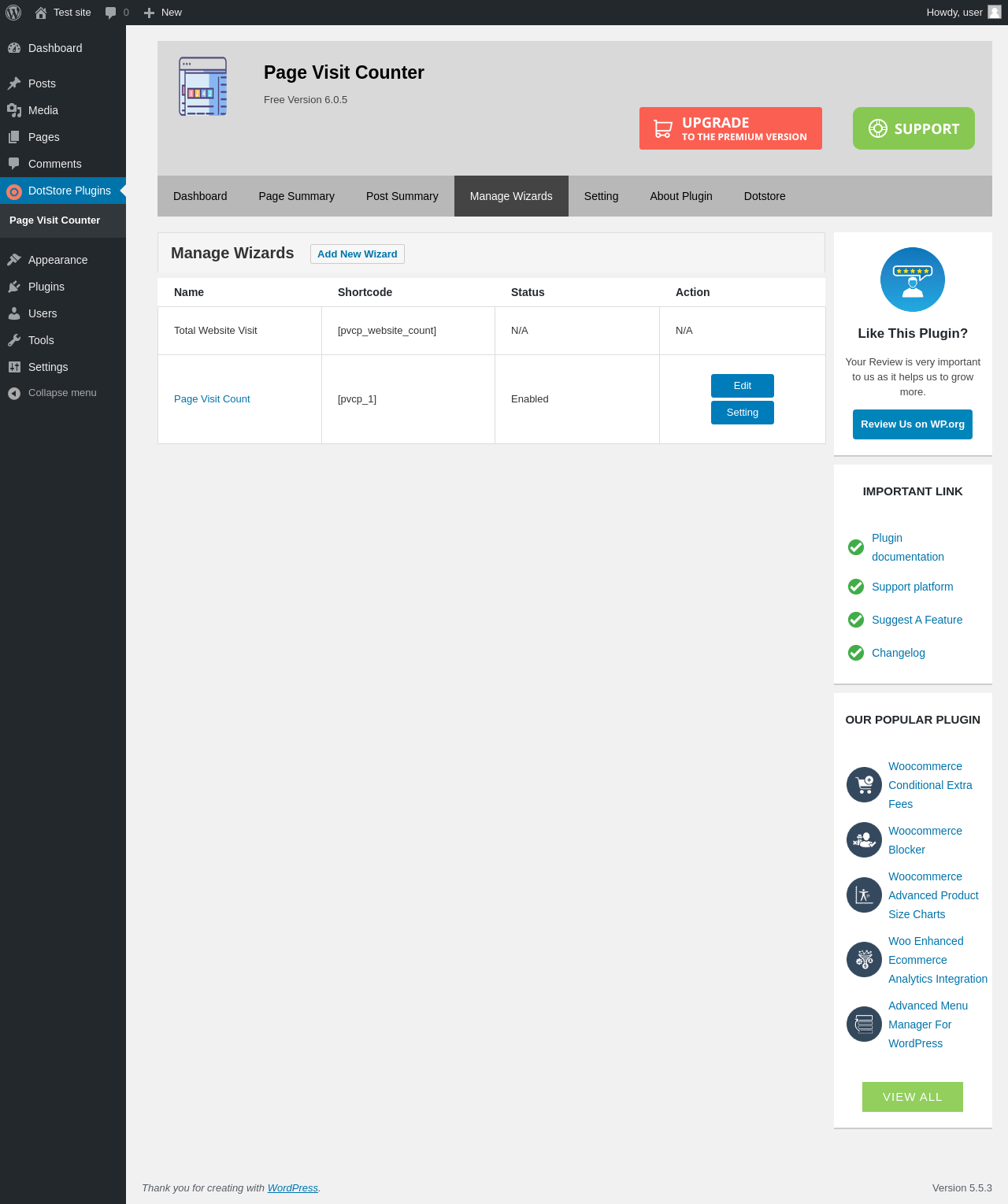Open the Suggest A Feature link

[917, 620]
